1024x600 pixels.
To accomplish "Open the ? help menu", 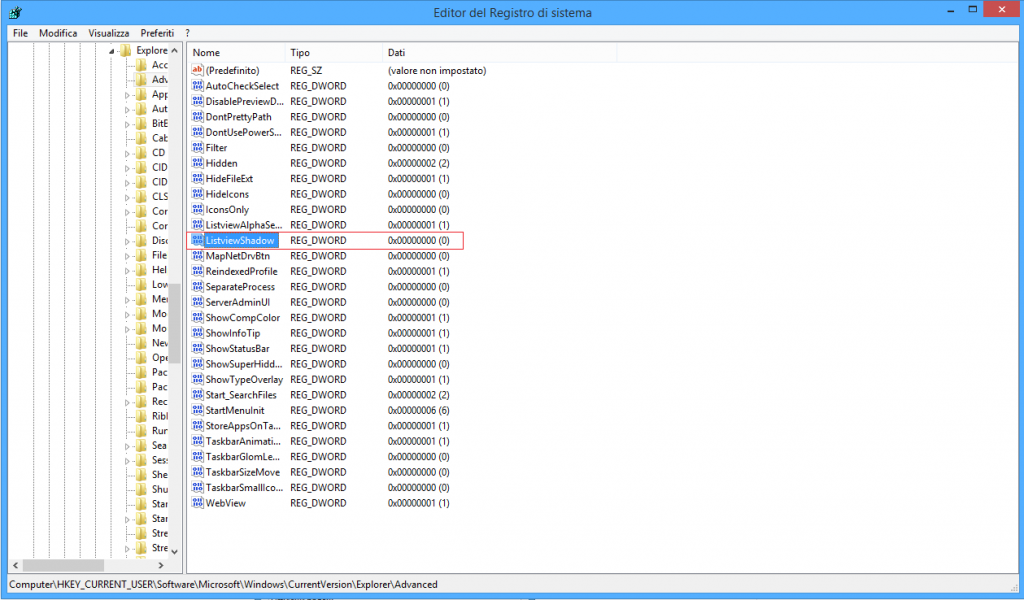I will [187, 33].
